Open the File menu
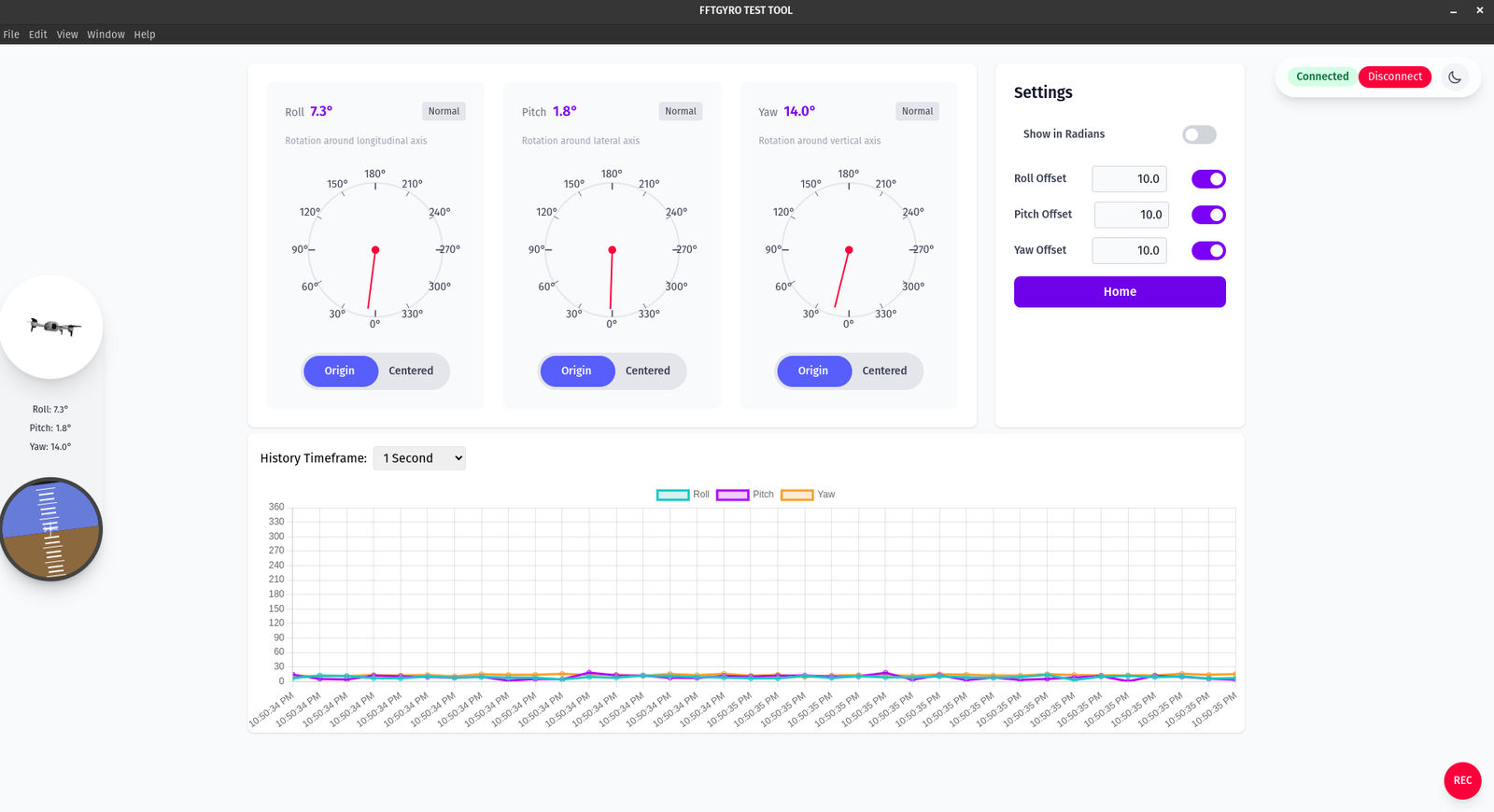Image resolution: width=1494 pixels, height=812 pixels. 11,35
